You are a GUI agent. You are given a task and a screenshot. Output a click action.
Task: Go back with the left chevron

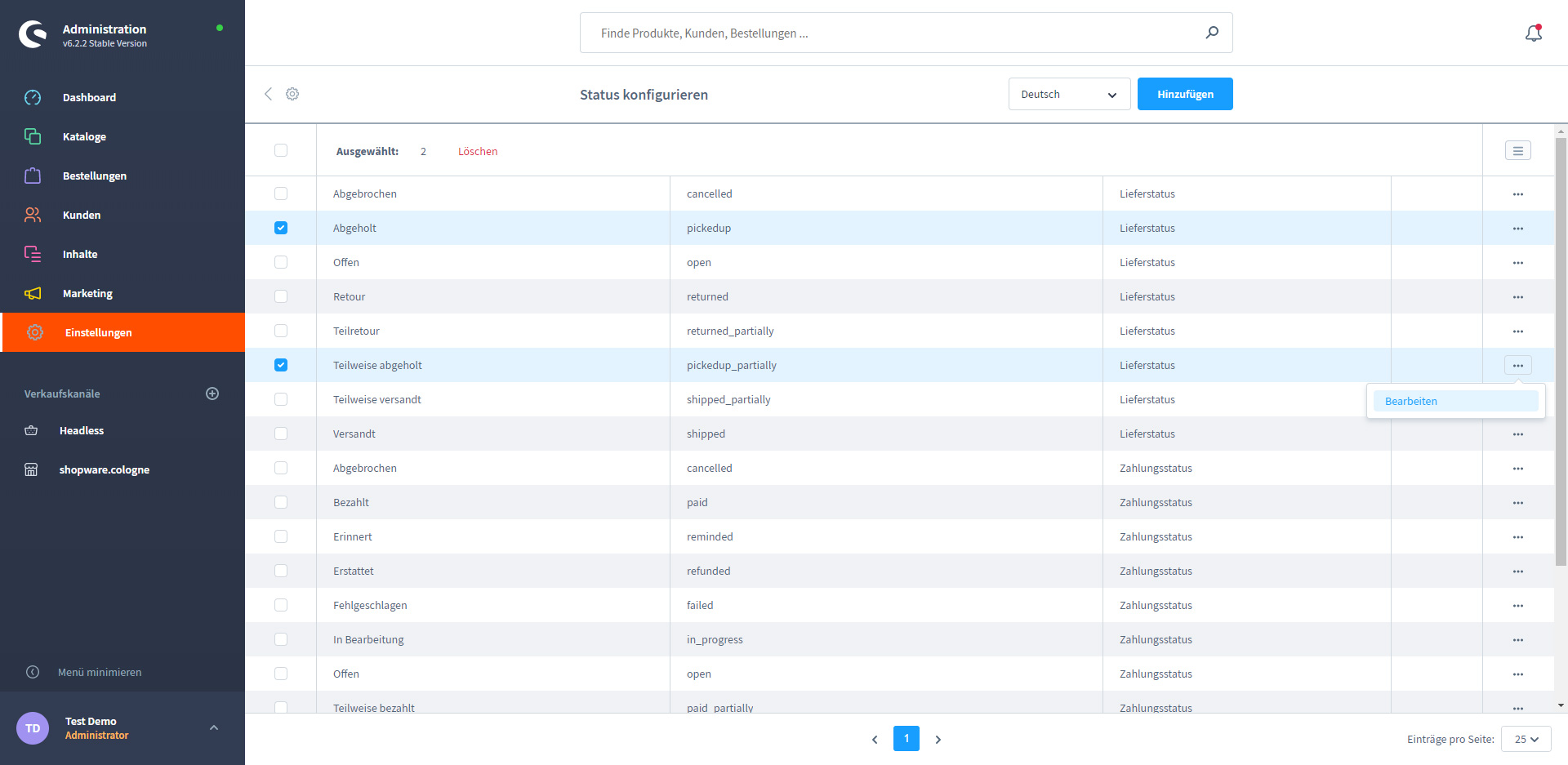[268, 94]
